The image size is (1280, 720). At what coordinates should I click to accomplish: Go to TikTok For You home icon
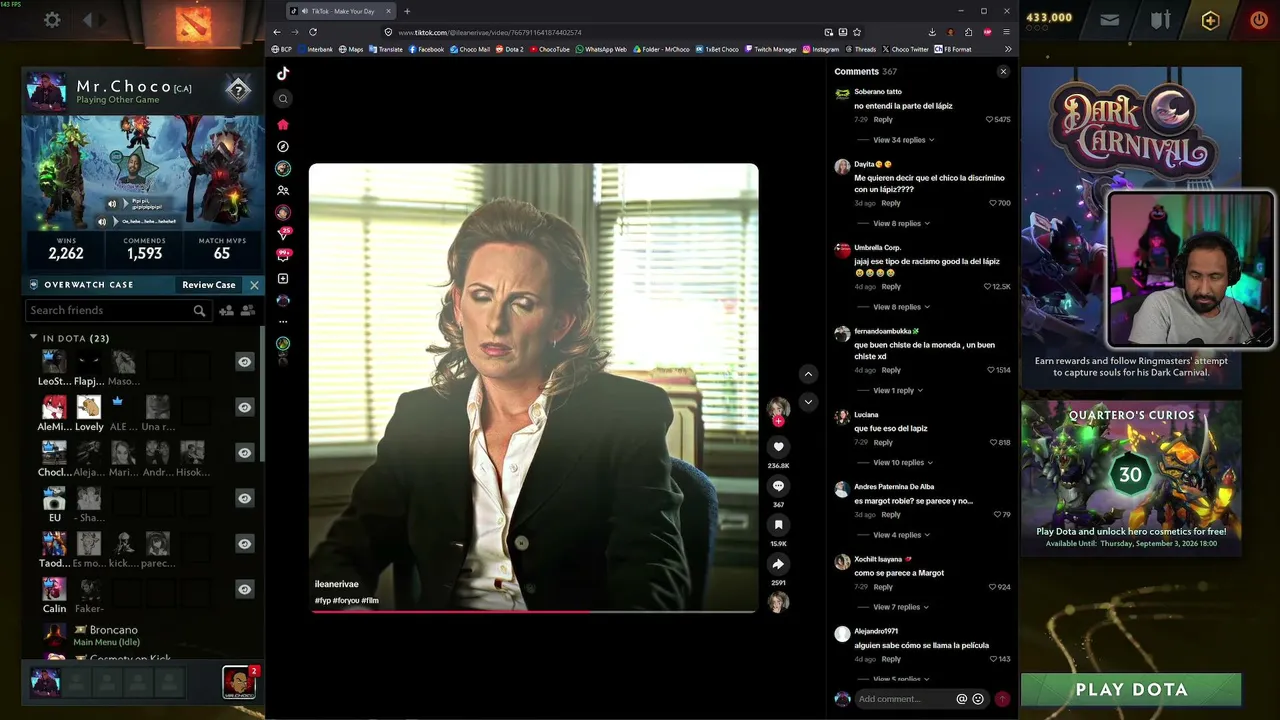pyautogui.click(x=283, y=124)
